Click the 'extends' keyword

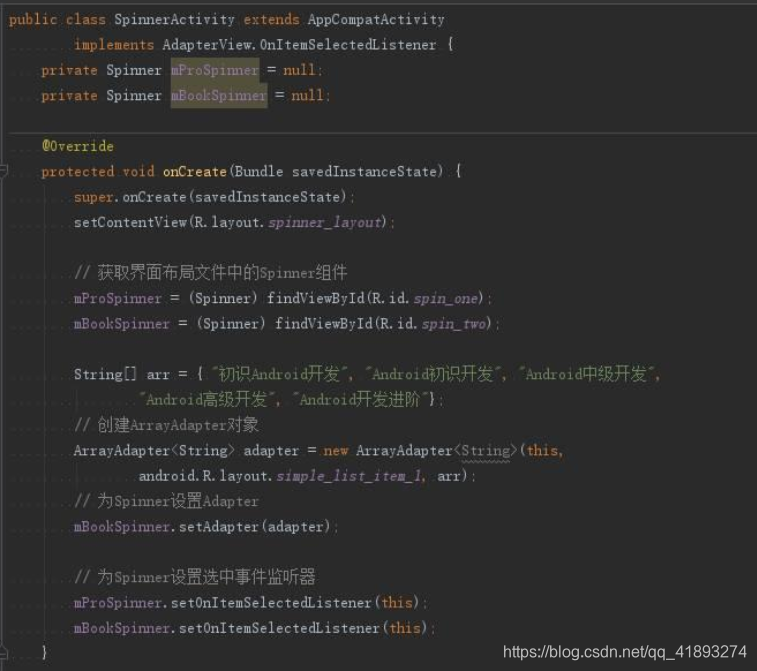[x=271, y=20]
